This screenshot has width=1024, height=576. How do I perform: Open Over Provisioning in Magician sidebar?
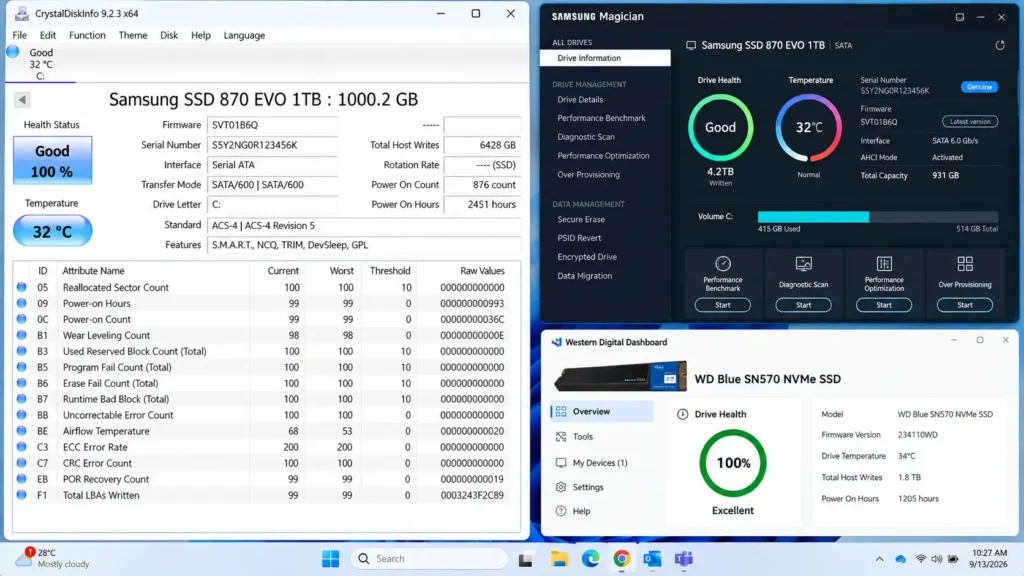(x=588, y=175)
